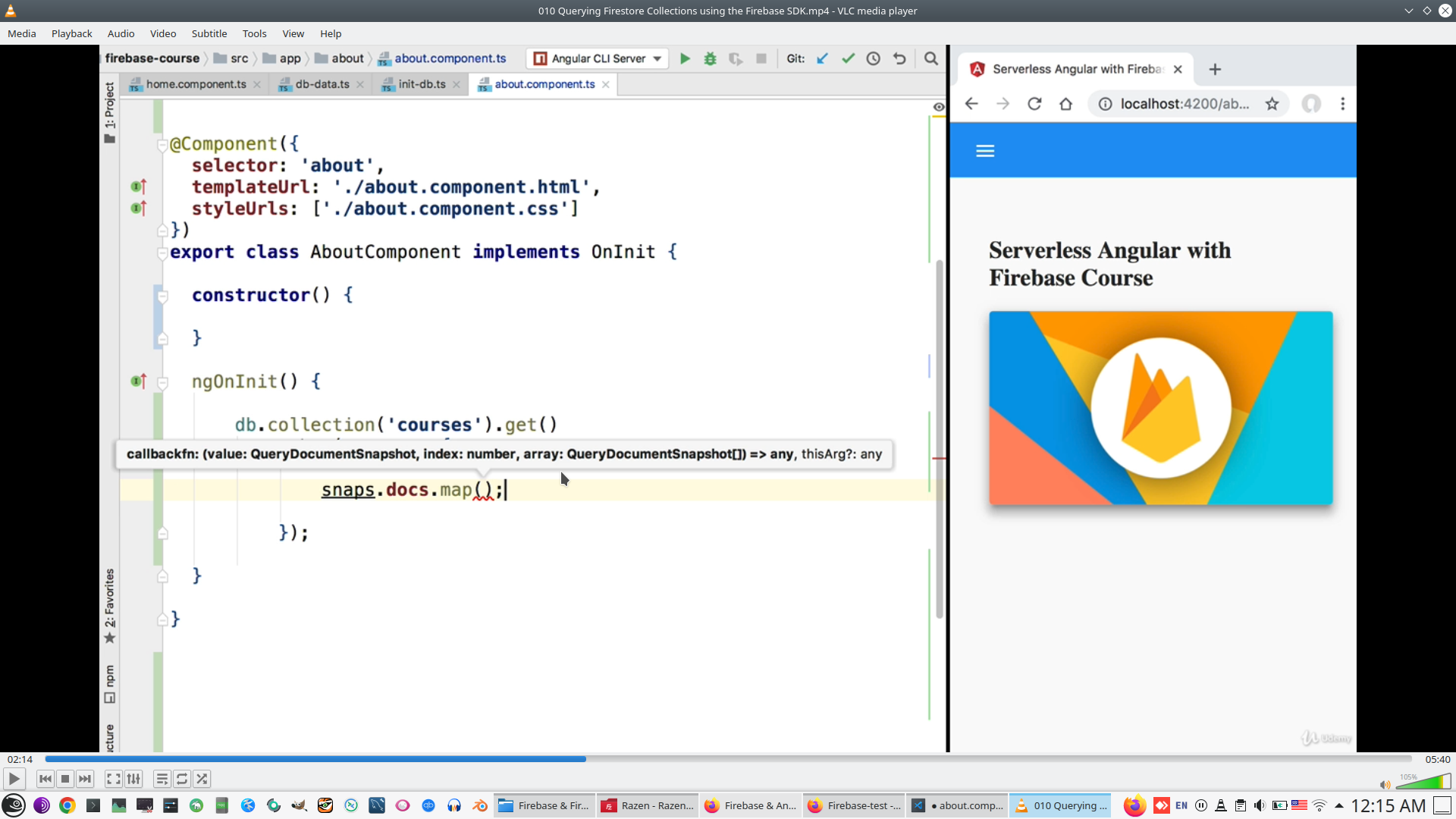Open the Subtitle menu

tap(209, 33)
